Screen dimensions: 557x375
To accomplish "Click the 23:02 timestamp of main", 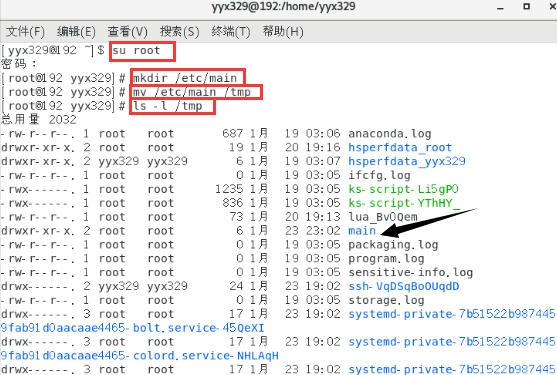I will (323, 231).
